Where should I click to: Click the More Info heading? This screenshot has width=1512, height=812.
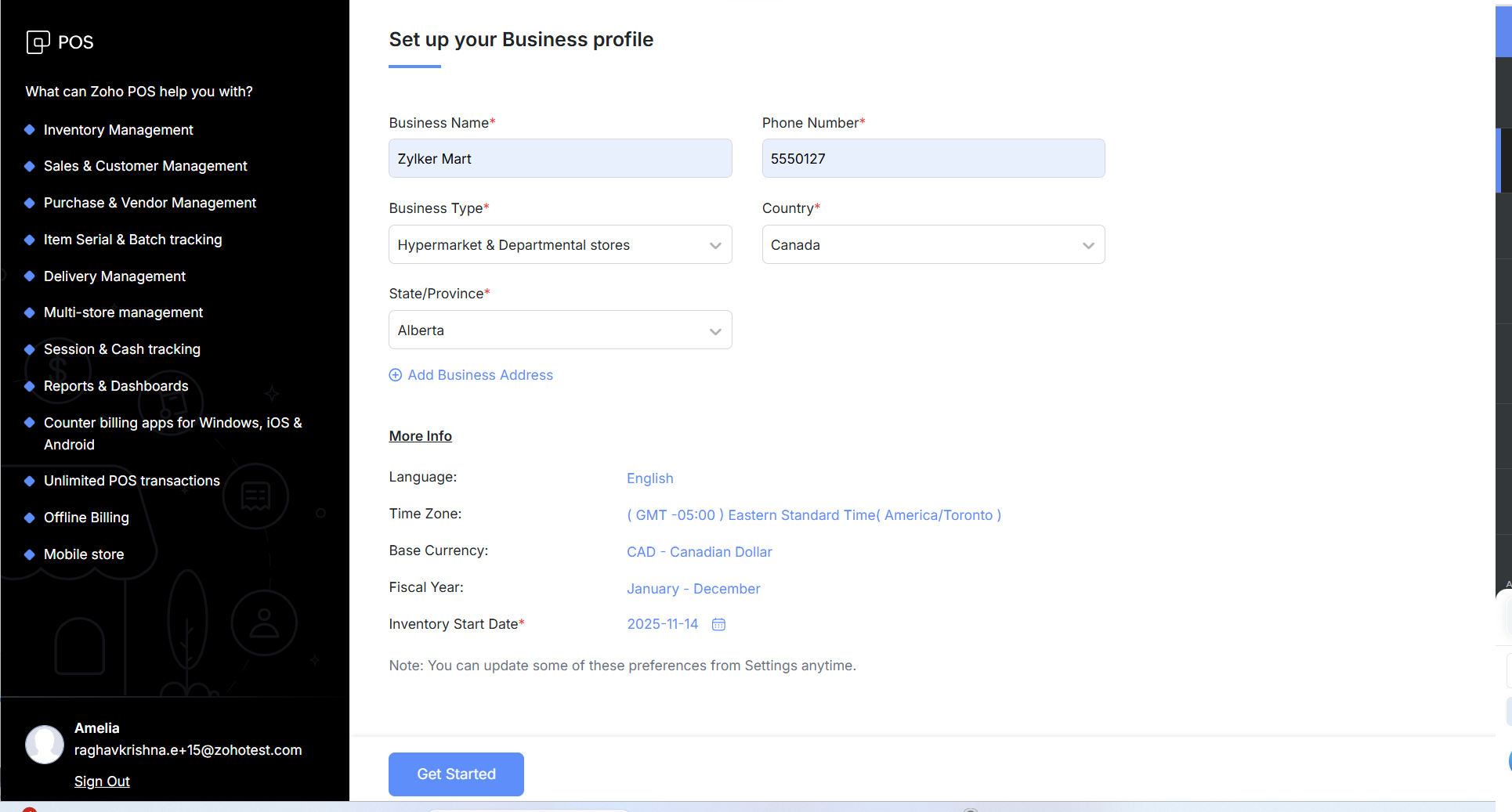pos(420,436)
